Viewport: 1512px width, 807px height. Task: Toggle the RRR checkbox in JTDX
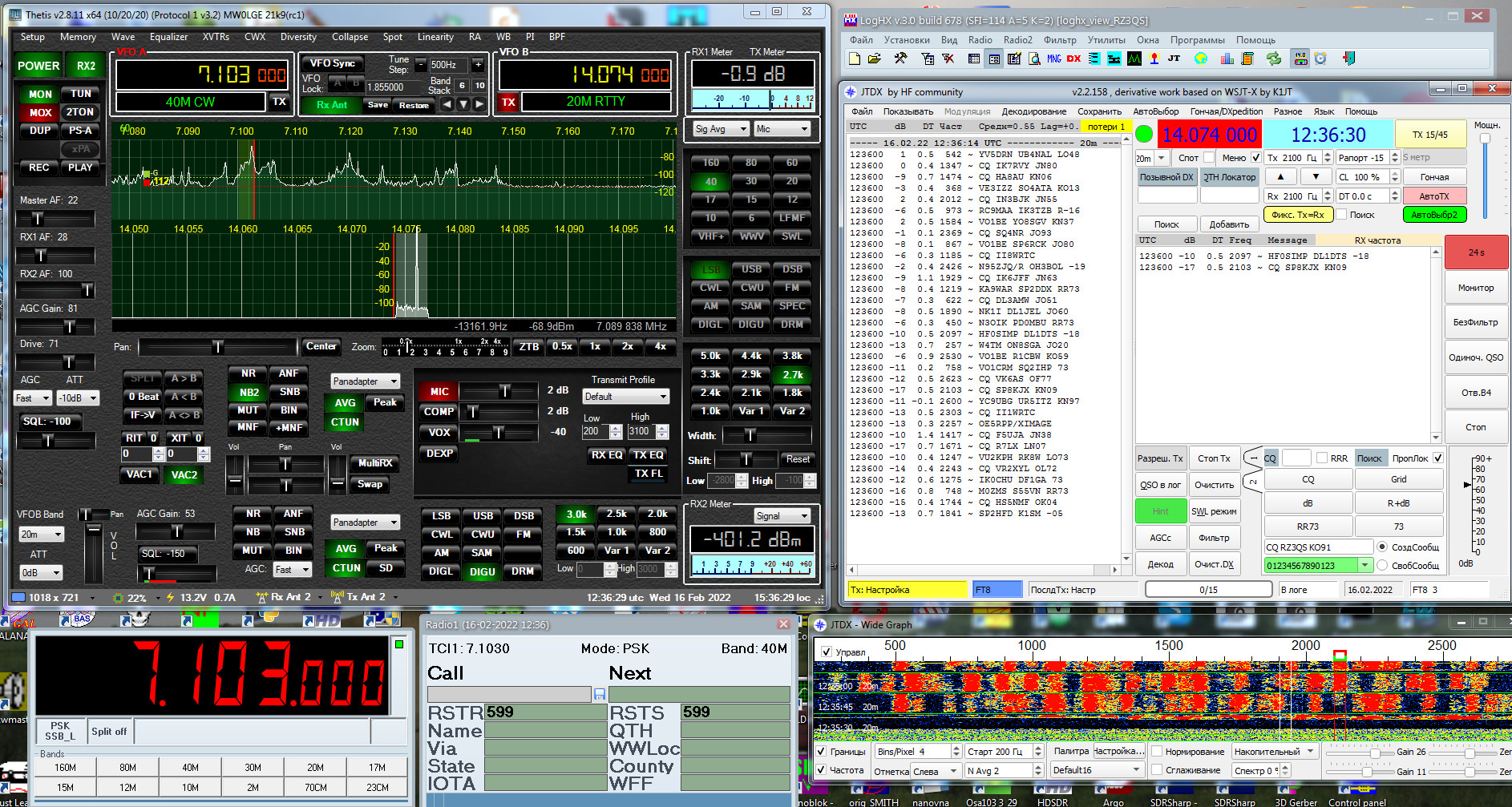(1322, 458)
